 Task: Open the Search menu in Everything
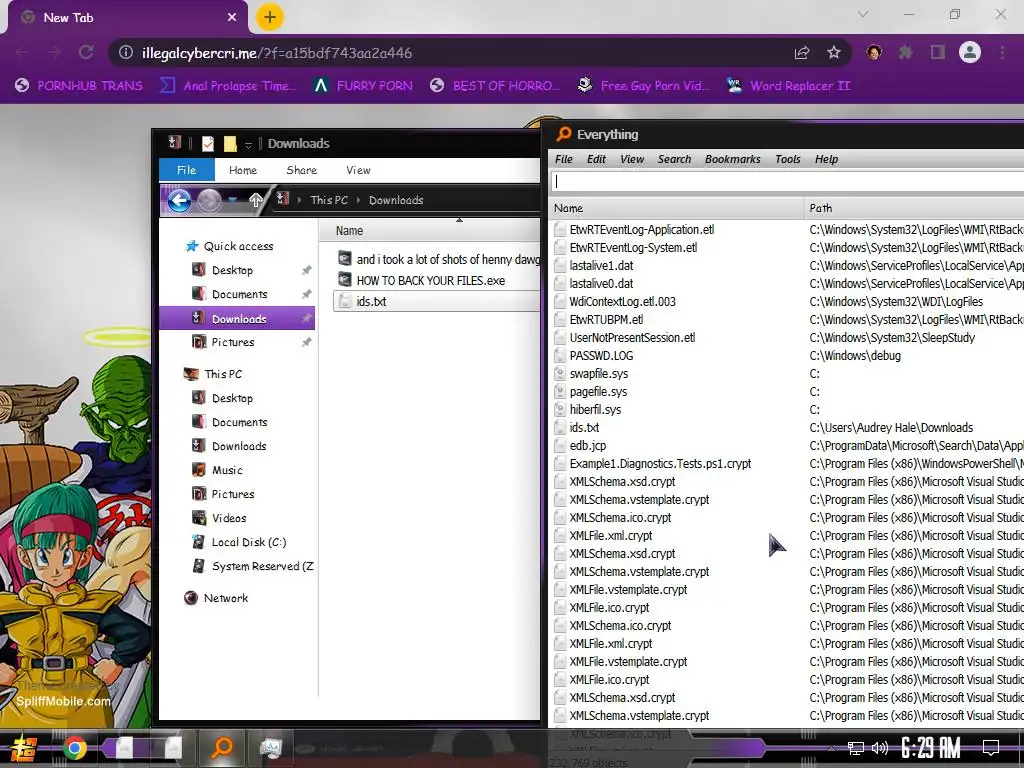pyautogui.click(x=675, y=159)
